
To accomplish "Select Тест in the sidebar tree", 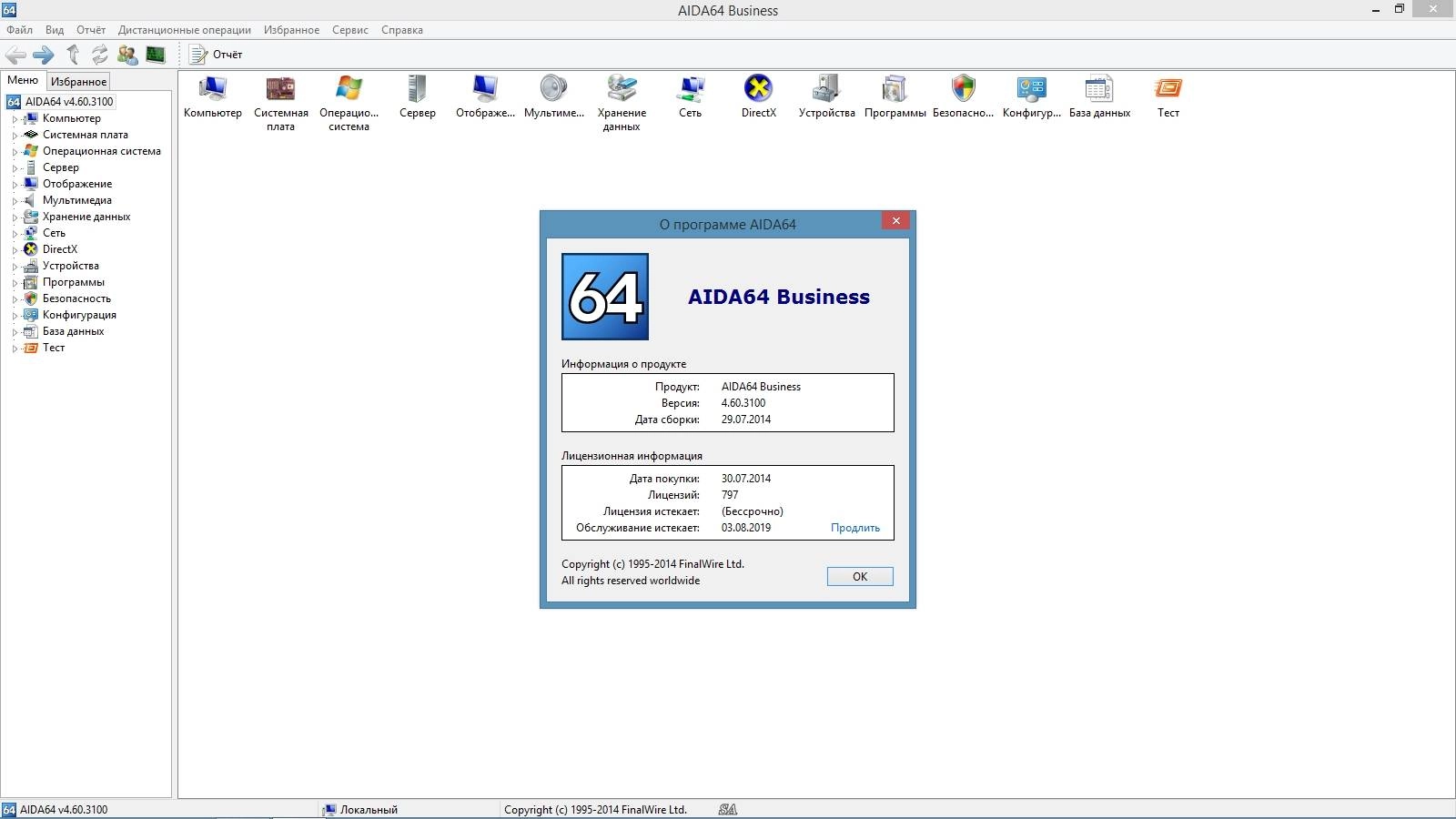I will coord(54,348).
